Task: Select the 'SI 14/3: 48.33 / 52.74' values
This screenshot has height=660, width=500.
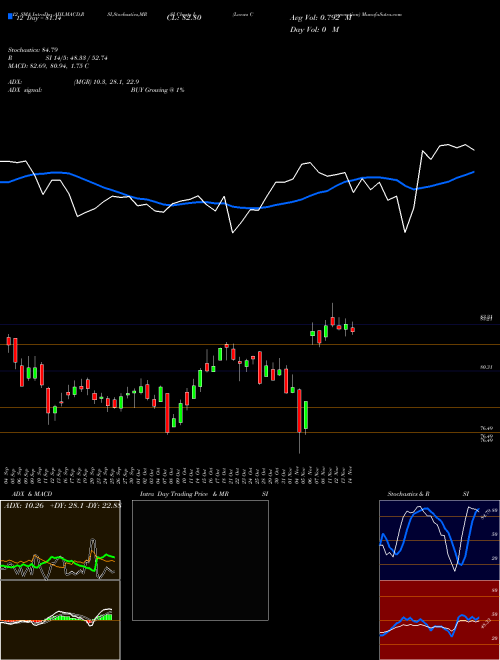Action: pos(77,58)
